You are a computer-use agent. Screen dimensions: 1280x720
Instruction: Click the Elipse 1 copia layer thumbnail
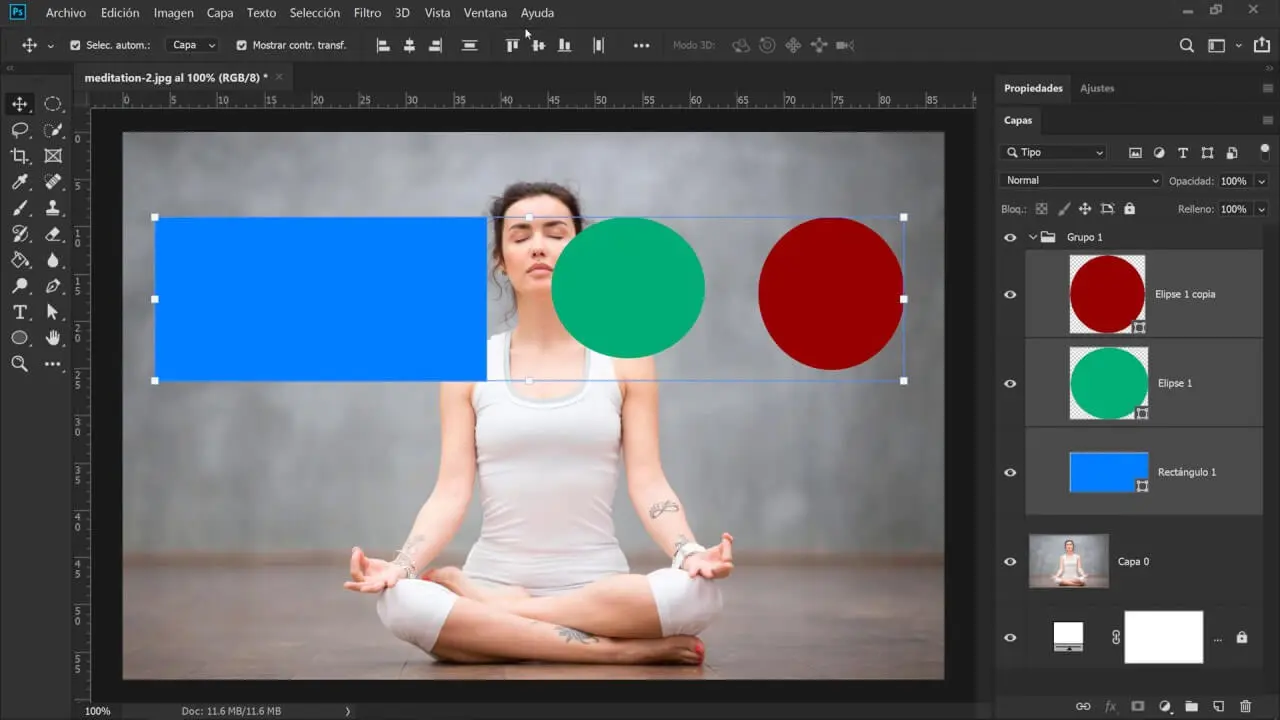1108,294
